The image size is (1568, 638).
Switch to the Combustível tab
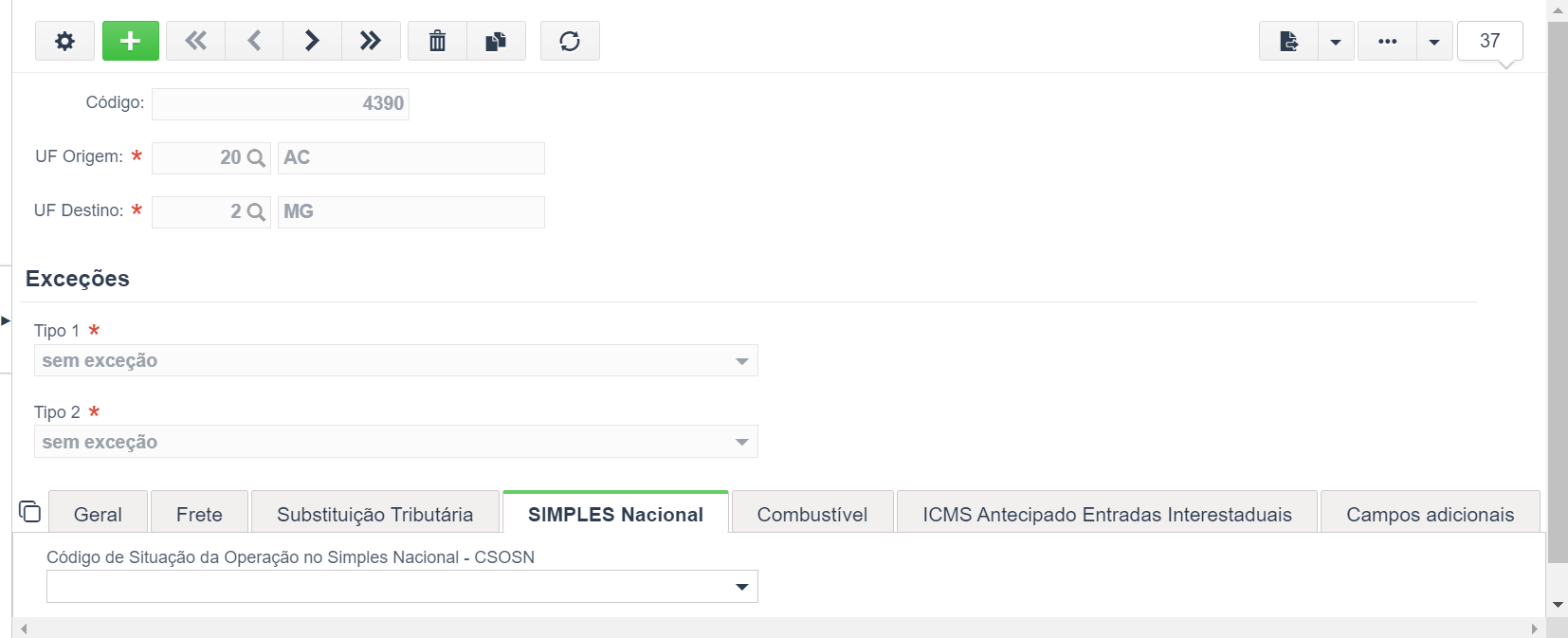click(x=812, y=514)
